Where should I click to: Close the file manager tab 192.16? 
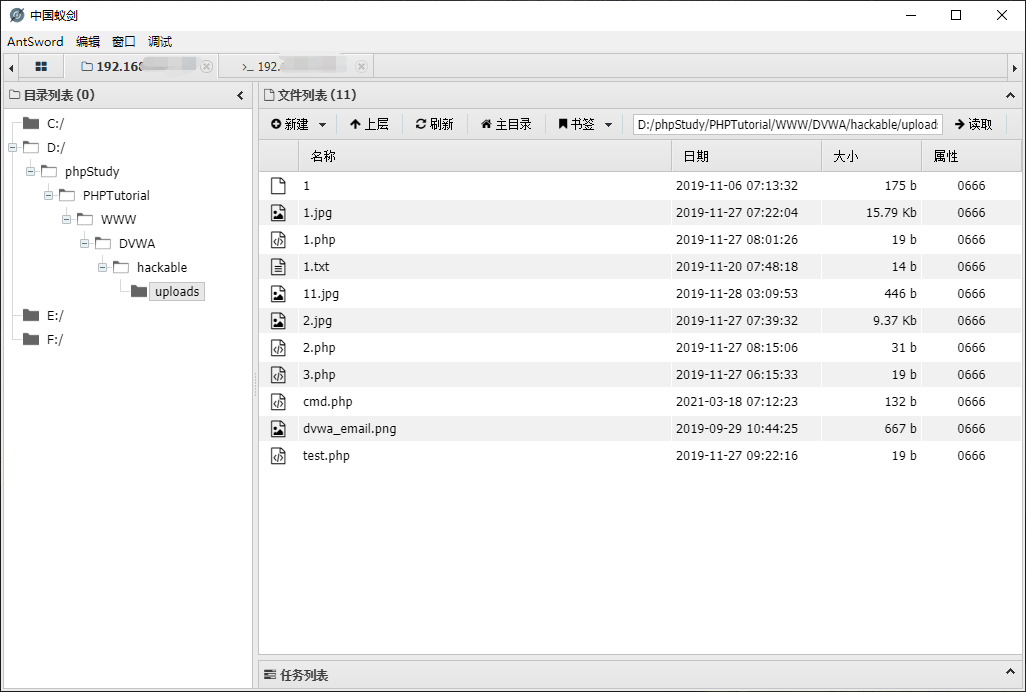pos(206,67)
